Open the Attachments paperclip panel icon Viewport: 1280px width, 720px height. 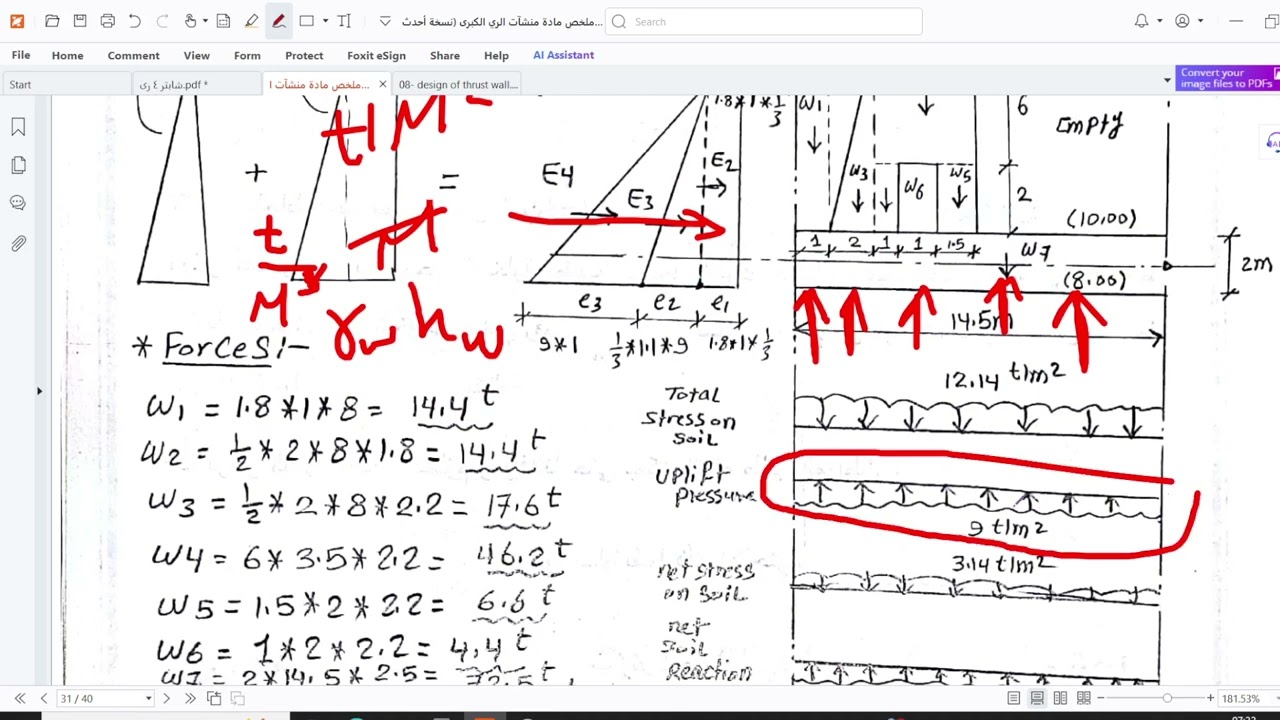(x=18, y=243)
